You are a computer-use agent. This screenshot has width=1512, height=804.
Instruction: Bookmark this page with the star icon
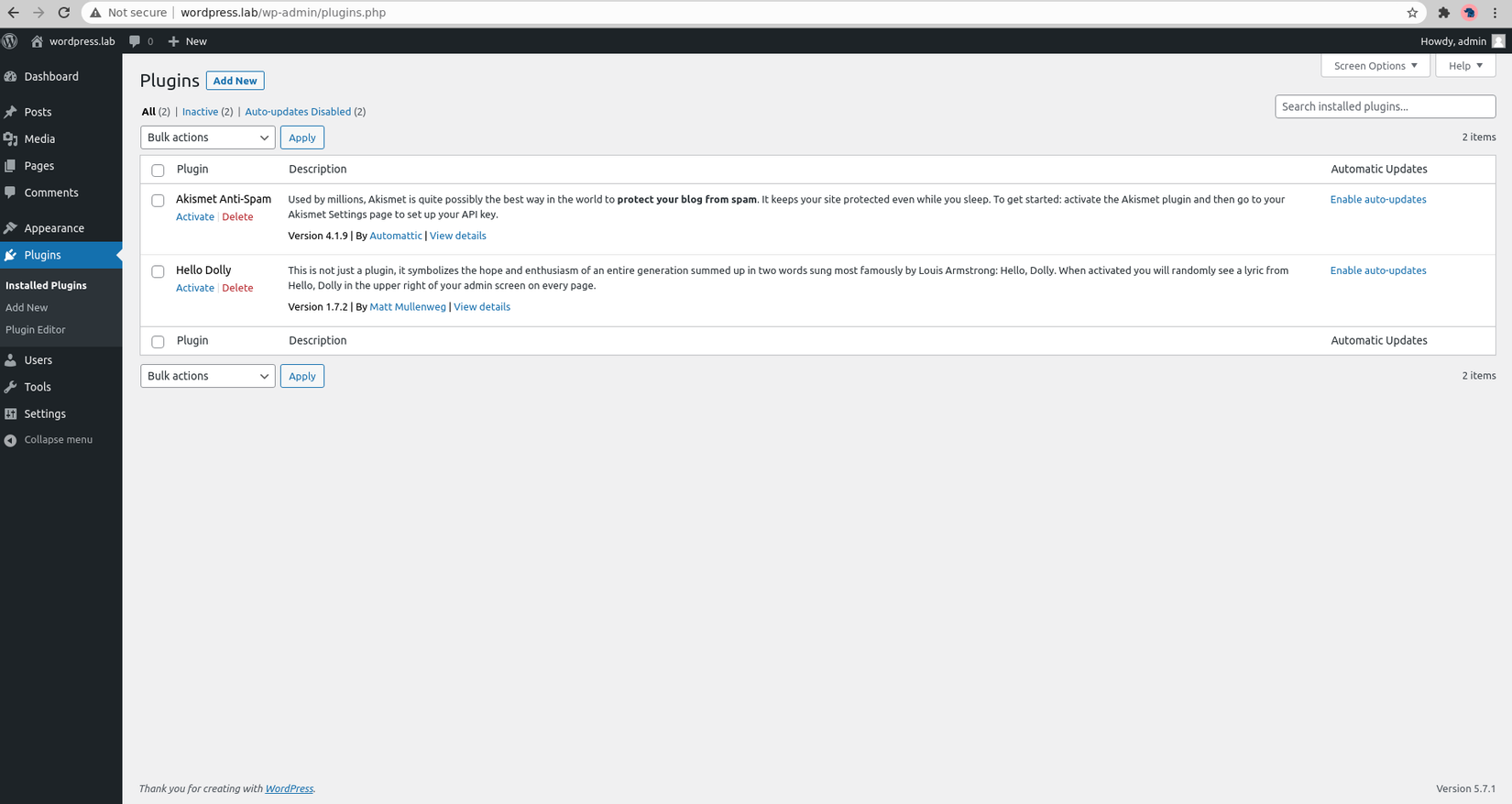point(1412,13)
